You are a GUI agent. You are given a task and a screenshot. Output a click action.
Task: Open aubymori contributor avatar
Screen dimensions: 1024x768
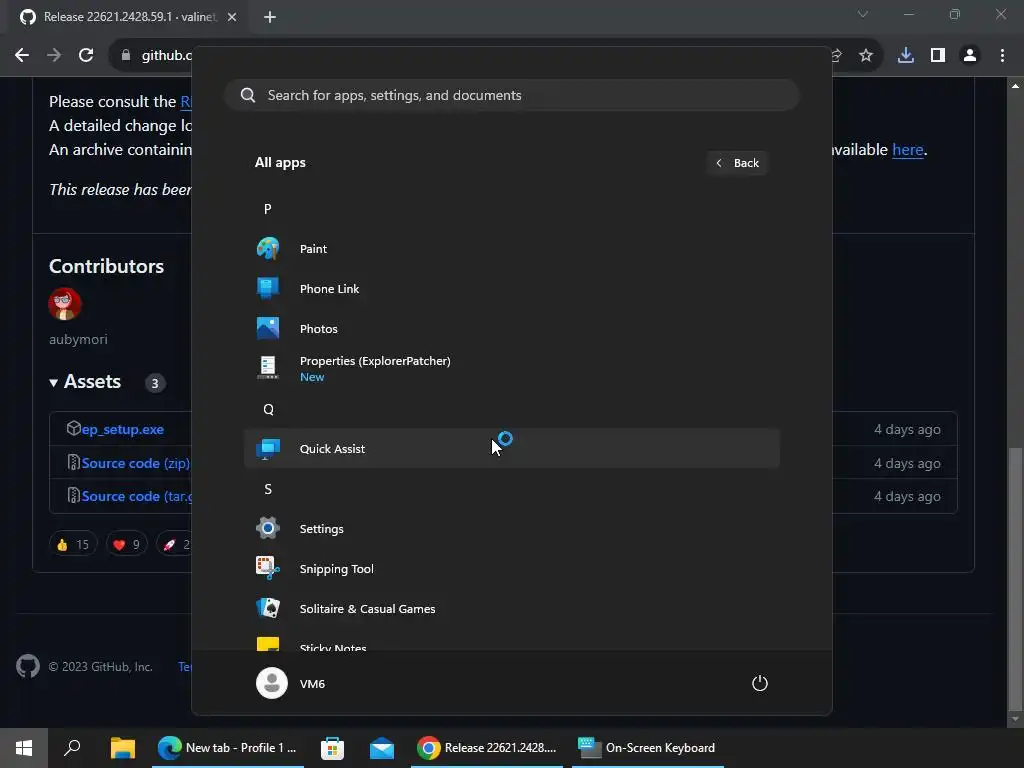tap(65, 304)
